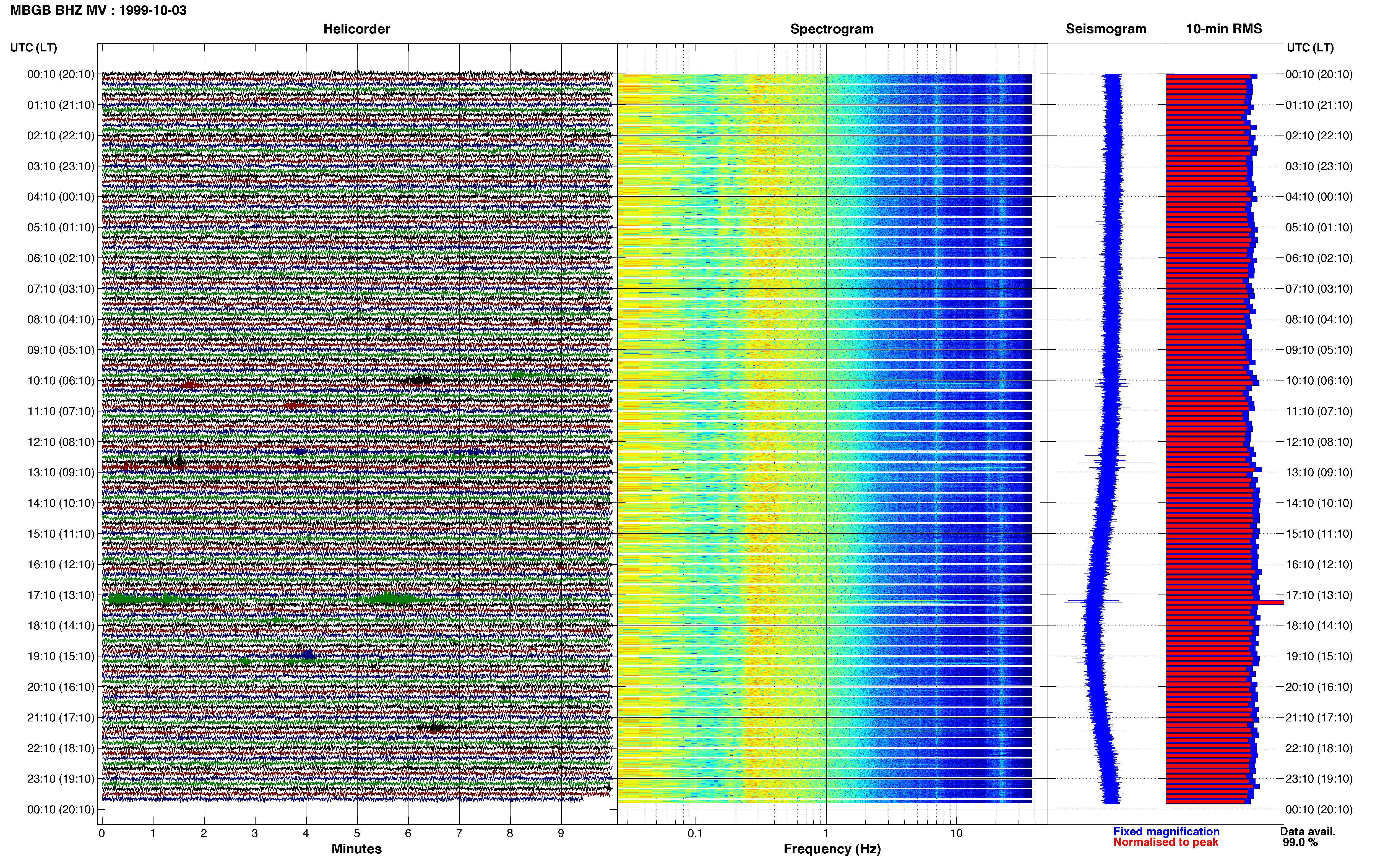The width and height of the screenshot is (1388, 868).
Task: Click the right '08:10 (04:10)' time label
Action: 1319,319
